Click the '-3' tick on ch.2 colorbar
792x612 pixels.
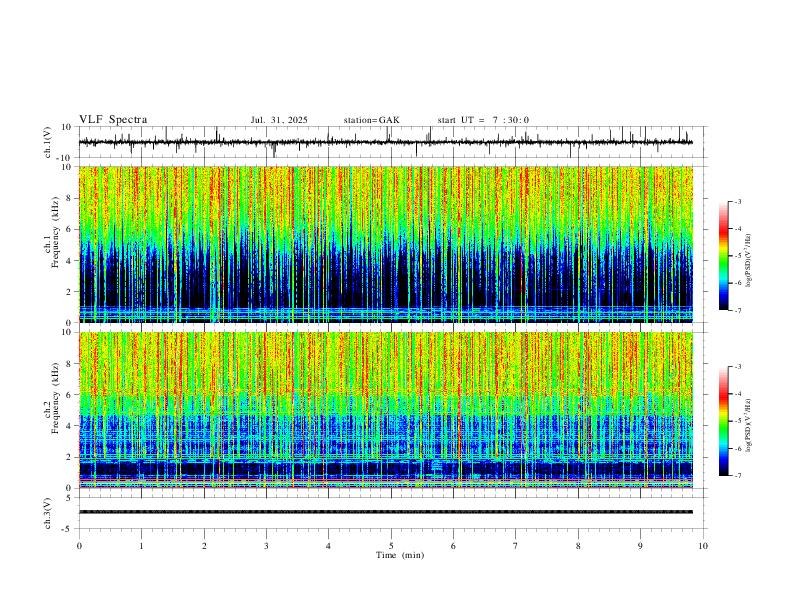tap(738, 367)
